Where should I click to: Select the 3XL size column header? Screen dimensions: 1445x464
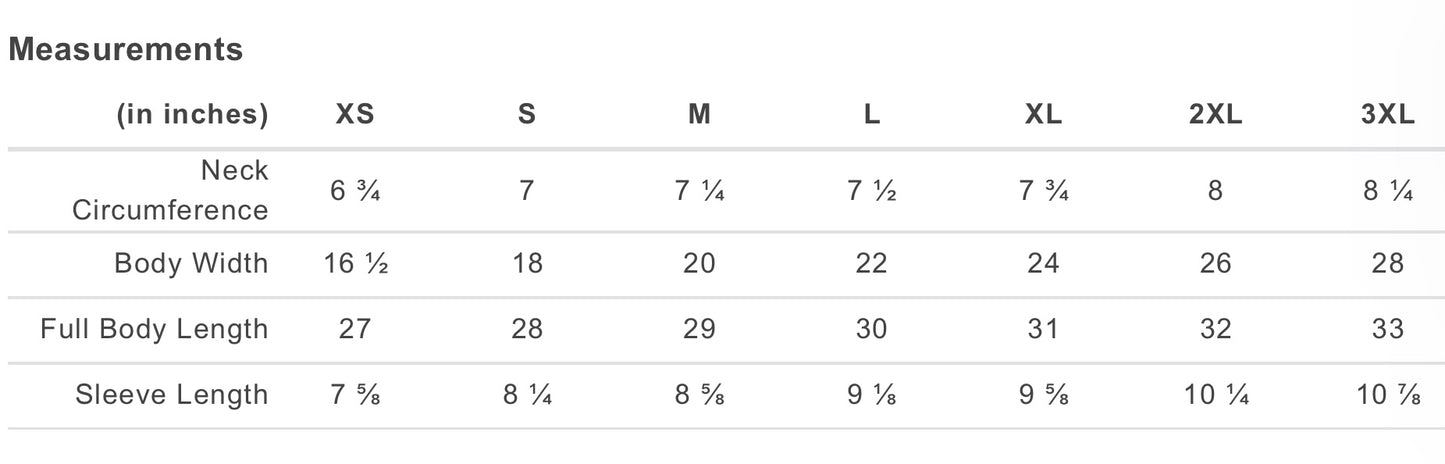(1388, 115)
